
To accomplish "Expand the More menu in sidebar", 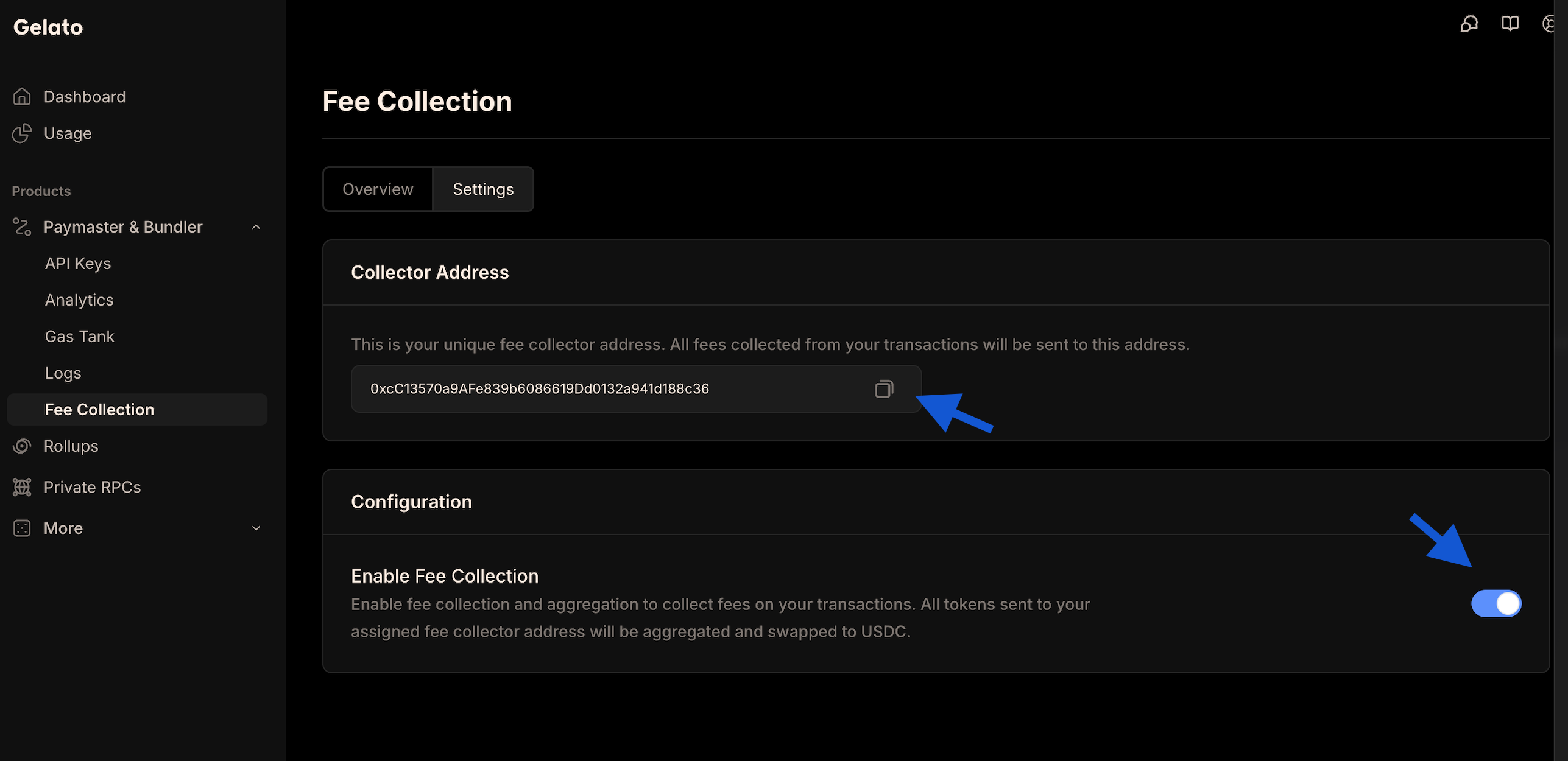I will coord(256,528).
